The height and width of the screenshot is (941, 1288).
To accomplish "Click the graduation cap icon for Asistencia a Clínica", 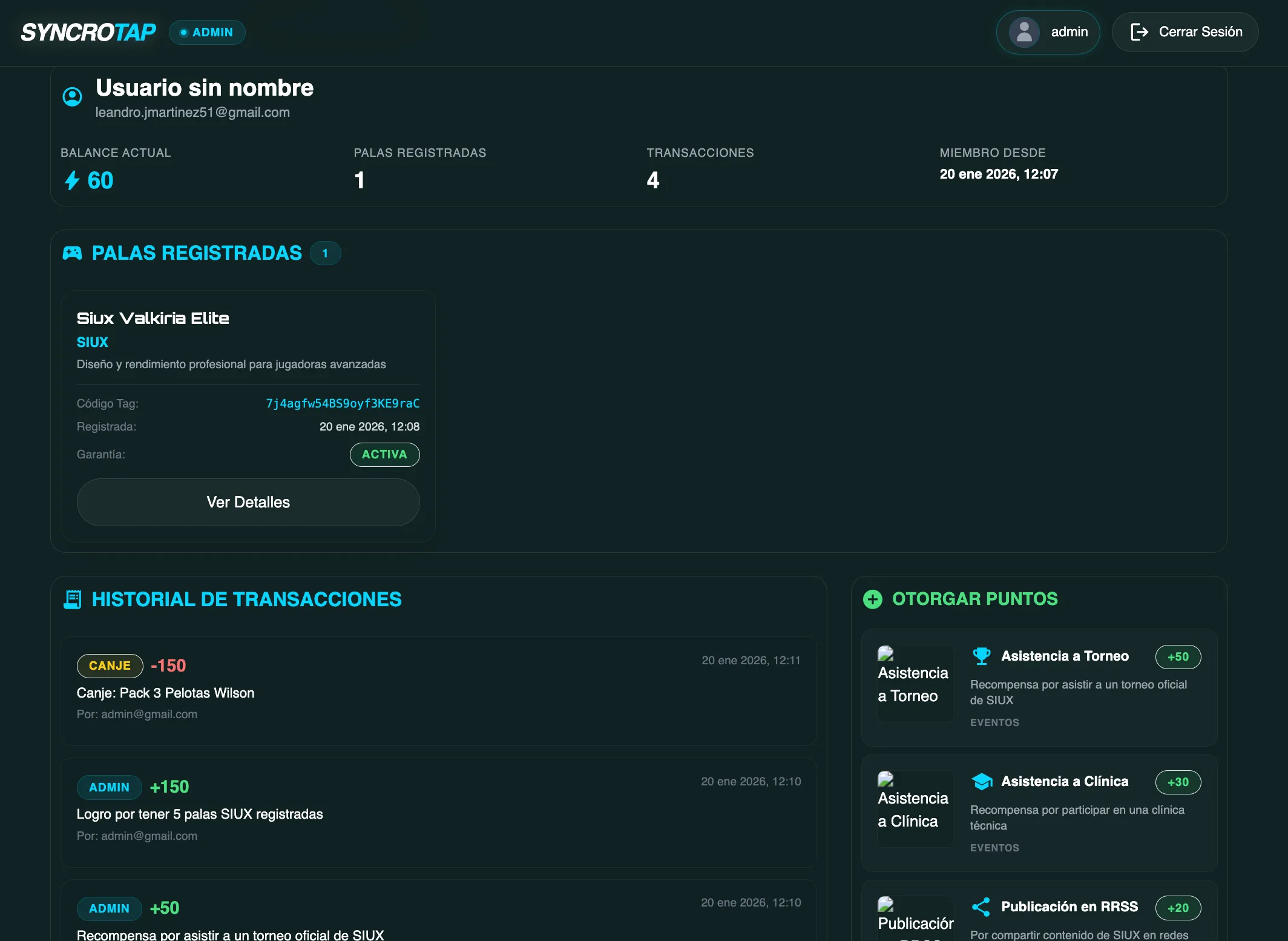I will [981, 781].
